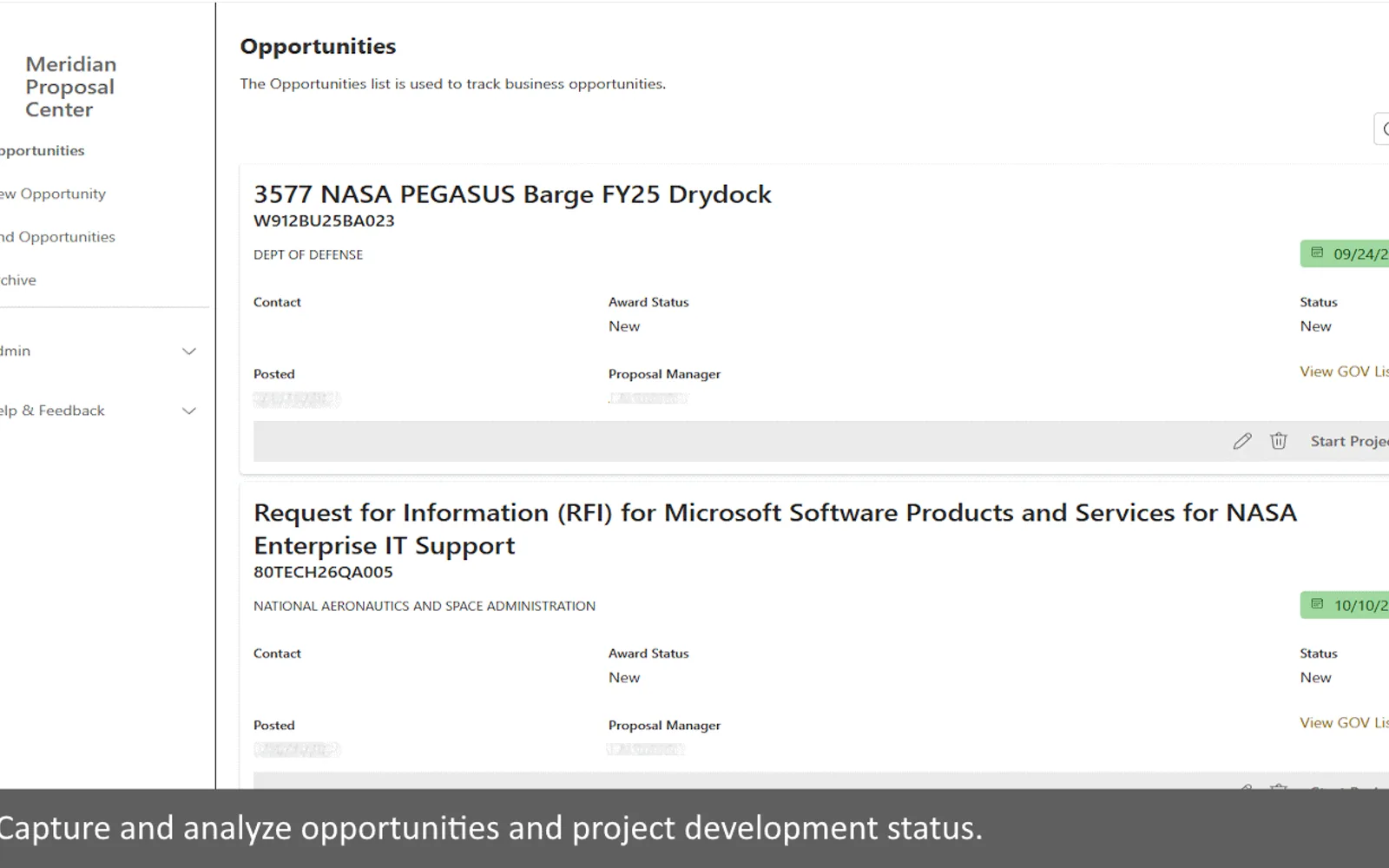Click calendar icon on the 09/24 badge
This screenshot has height=868, width=1389.
tap(1317, 253)
